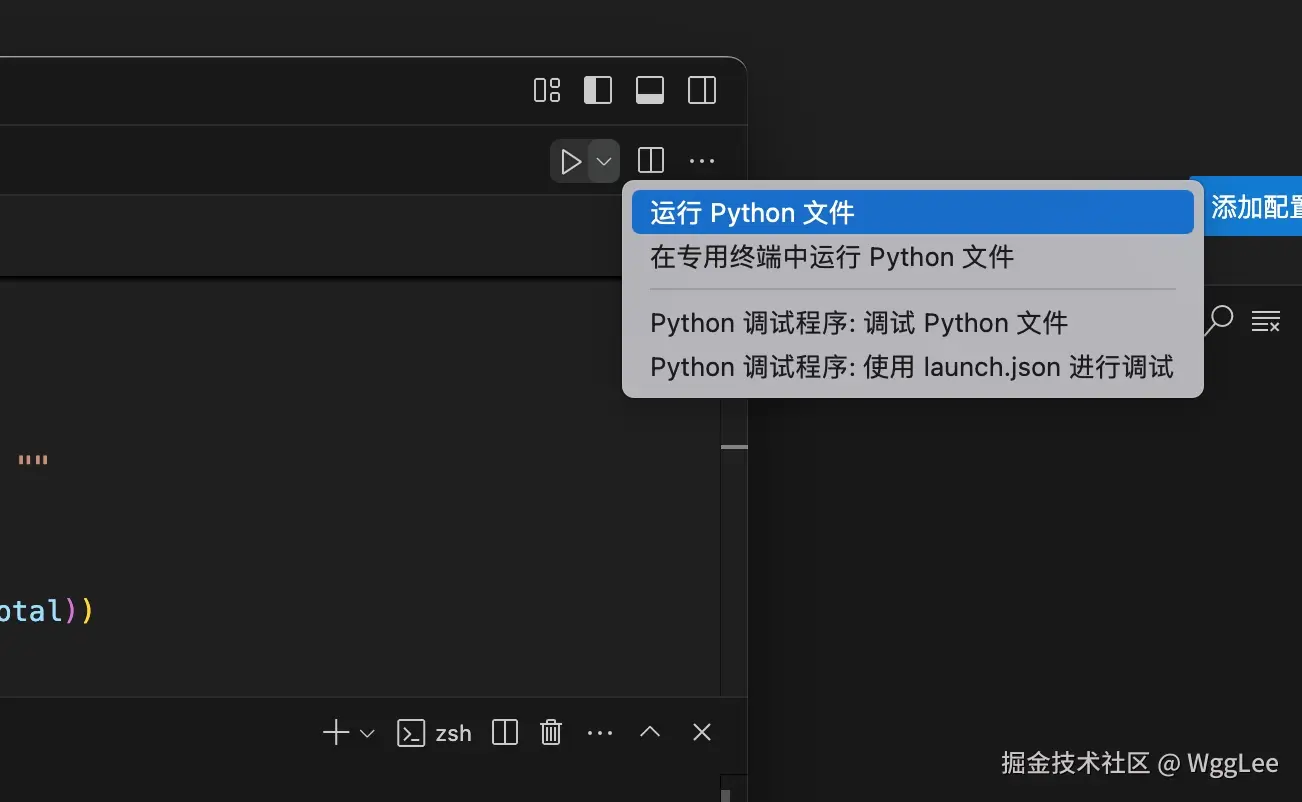Image resolution: width=1302 pixels, height=802 pixels.
Task: Open the editor More Actions ellipsis
Action: 702,161
